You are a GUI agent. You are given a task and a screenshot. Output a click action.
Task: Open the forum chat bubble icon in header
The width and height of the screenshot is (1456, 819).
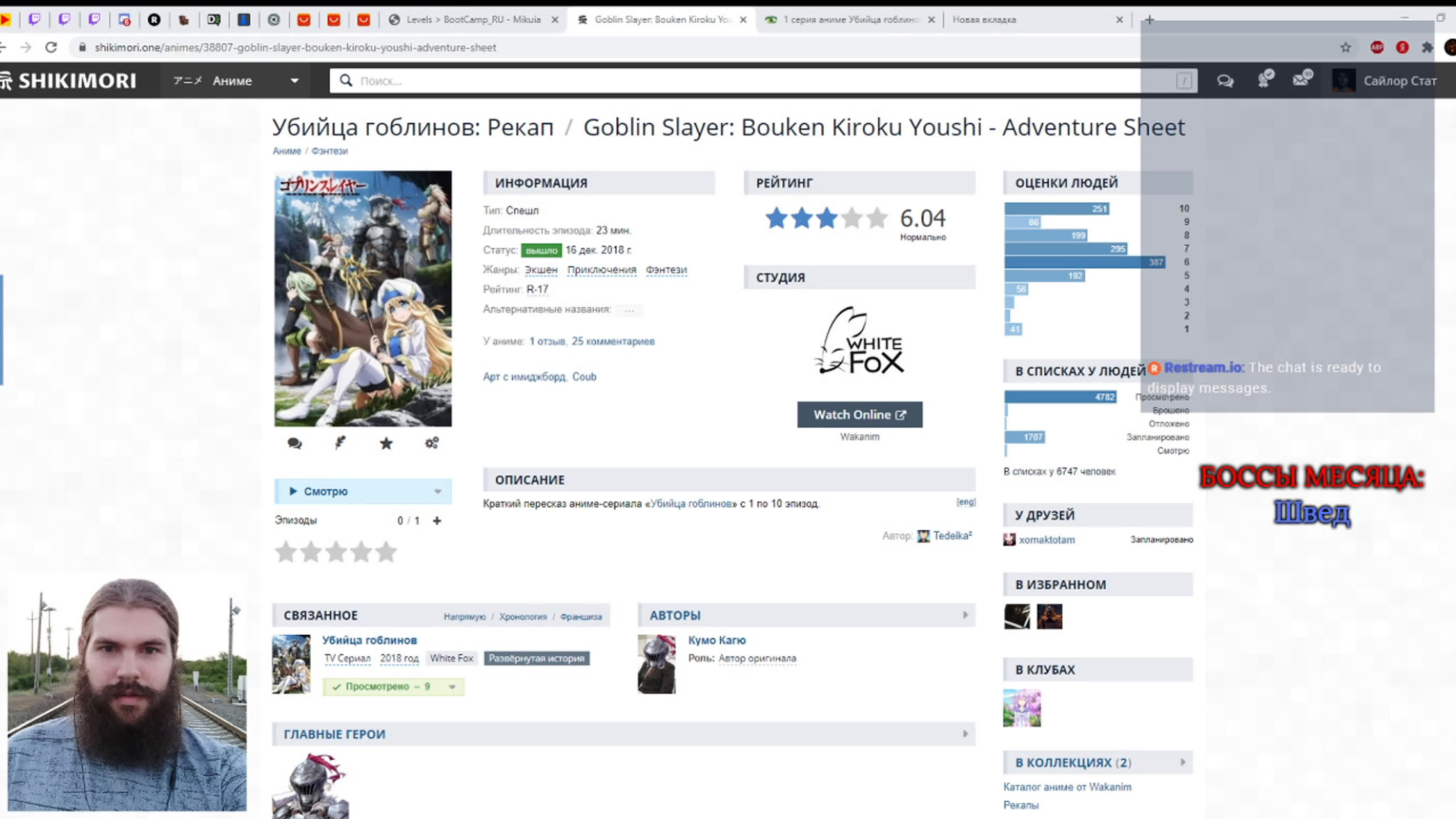1225,81
